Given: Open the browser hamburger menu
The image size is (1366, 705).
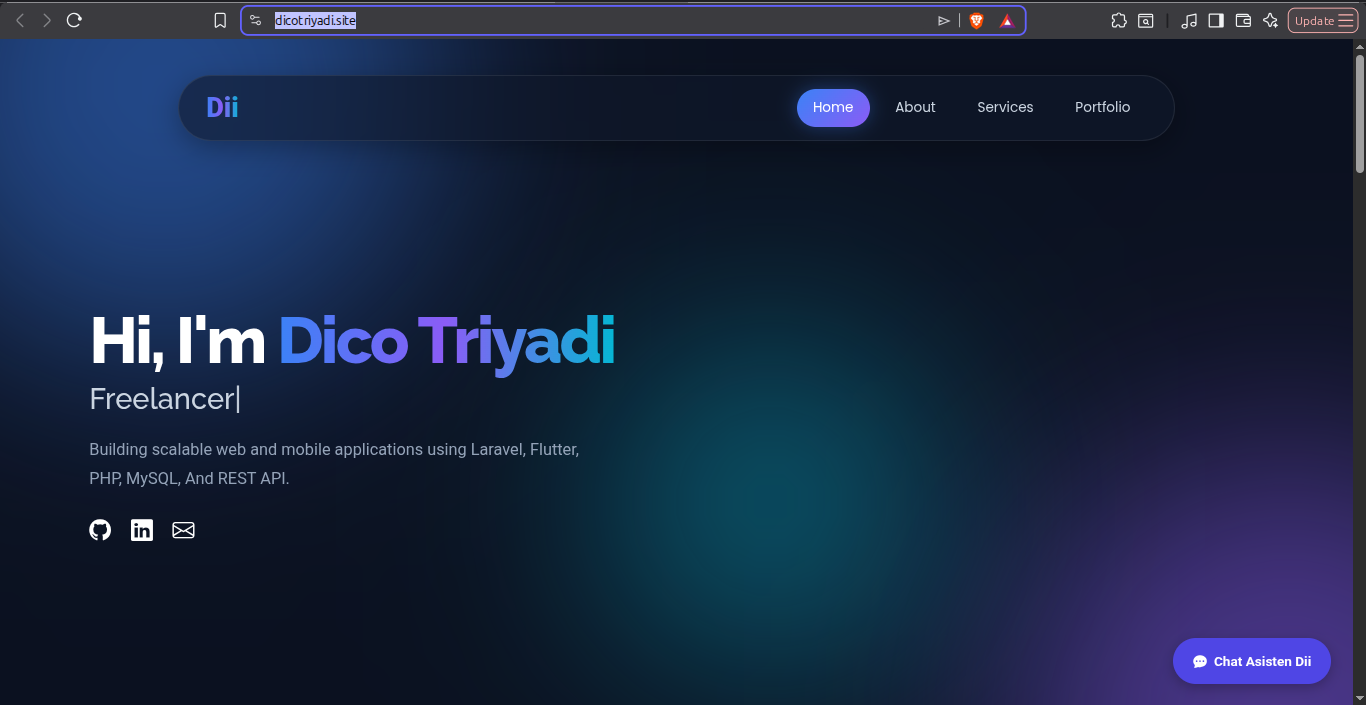Looking at the screenshot, I should 1345,20.
